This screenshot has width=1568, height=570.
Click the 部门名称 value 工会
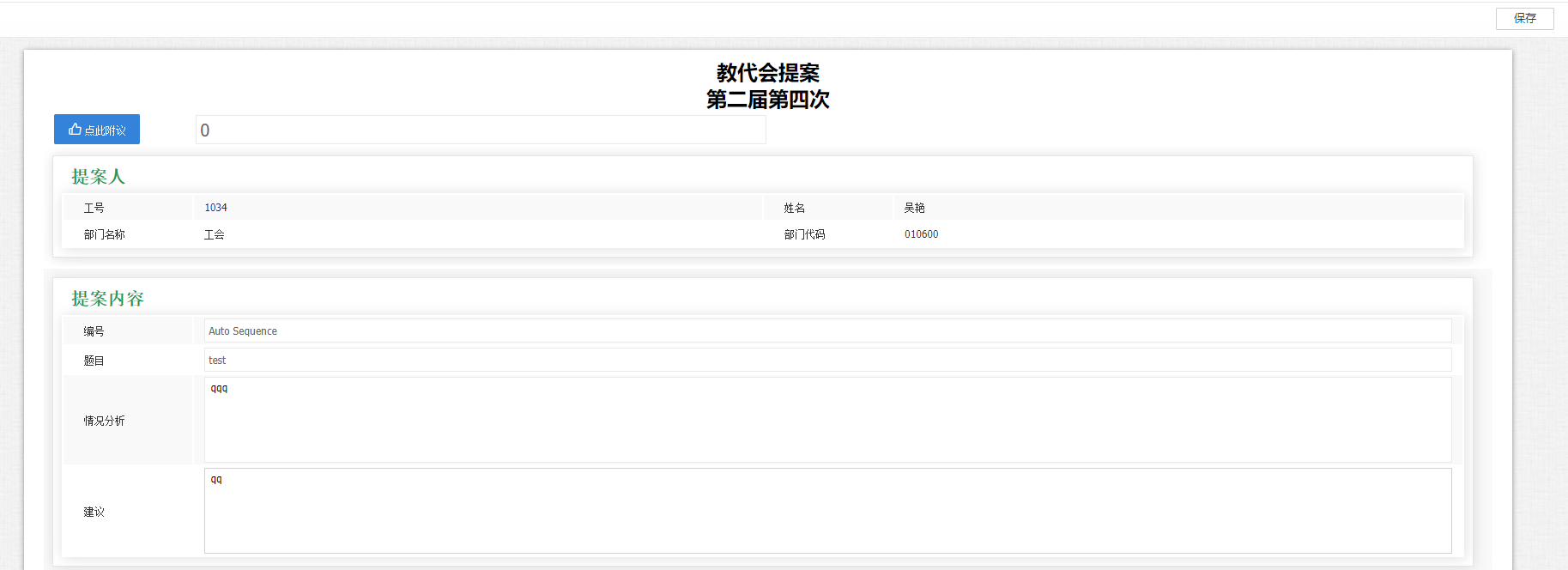(x=214, y=234)
